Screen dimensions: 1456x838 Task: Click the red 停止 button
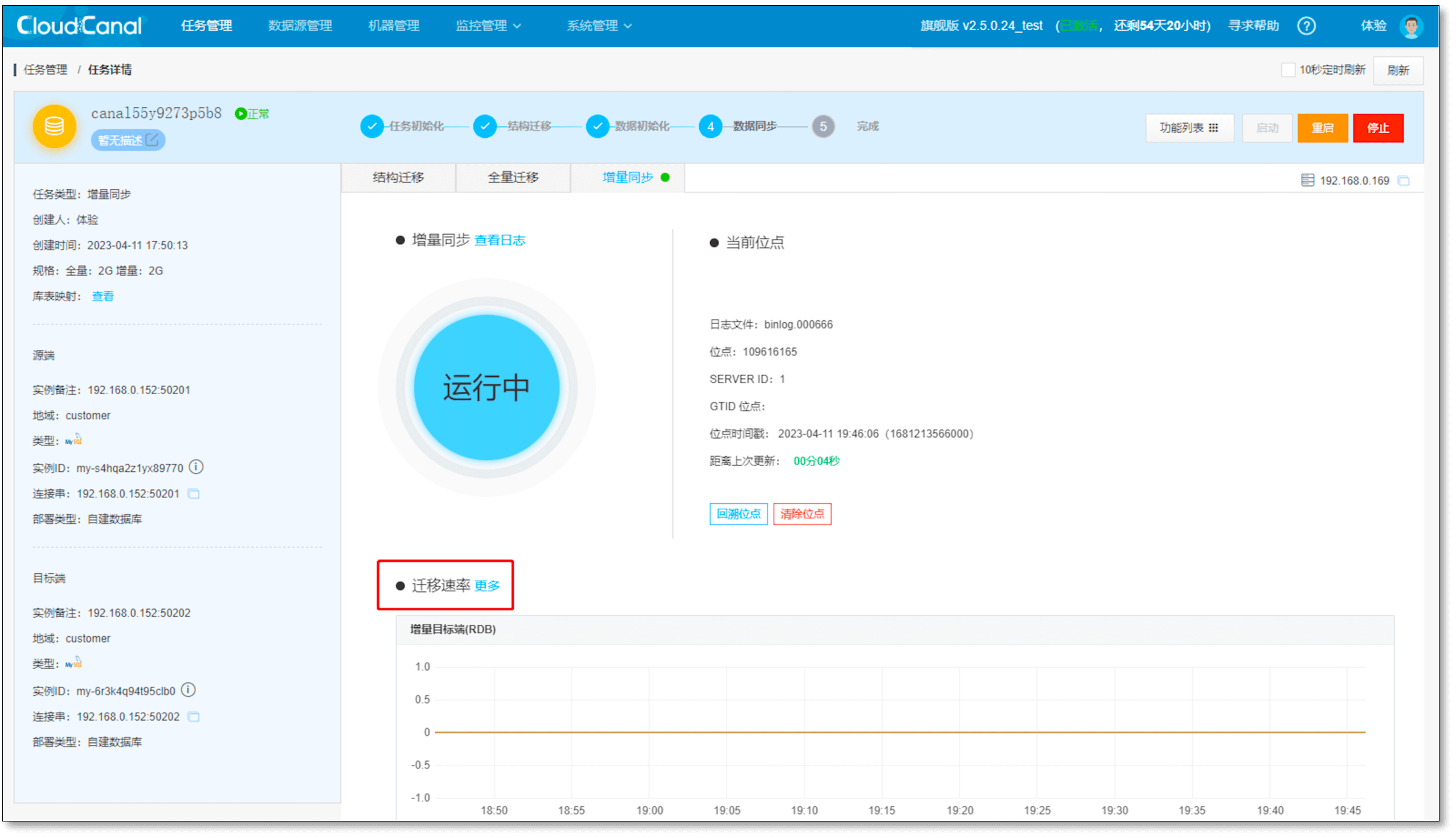click(x=1378, y=128)
